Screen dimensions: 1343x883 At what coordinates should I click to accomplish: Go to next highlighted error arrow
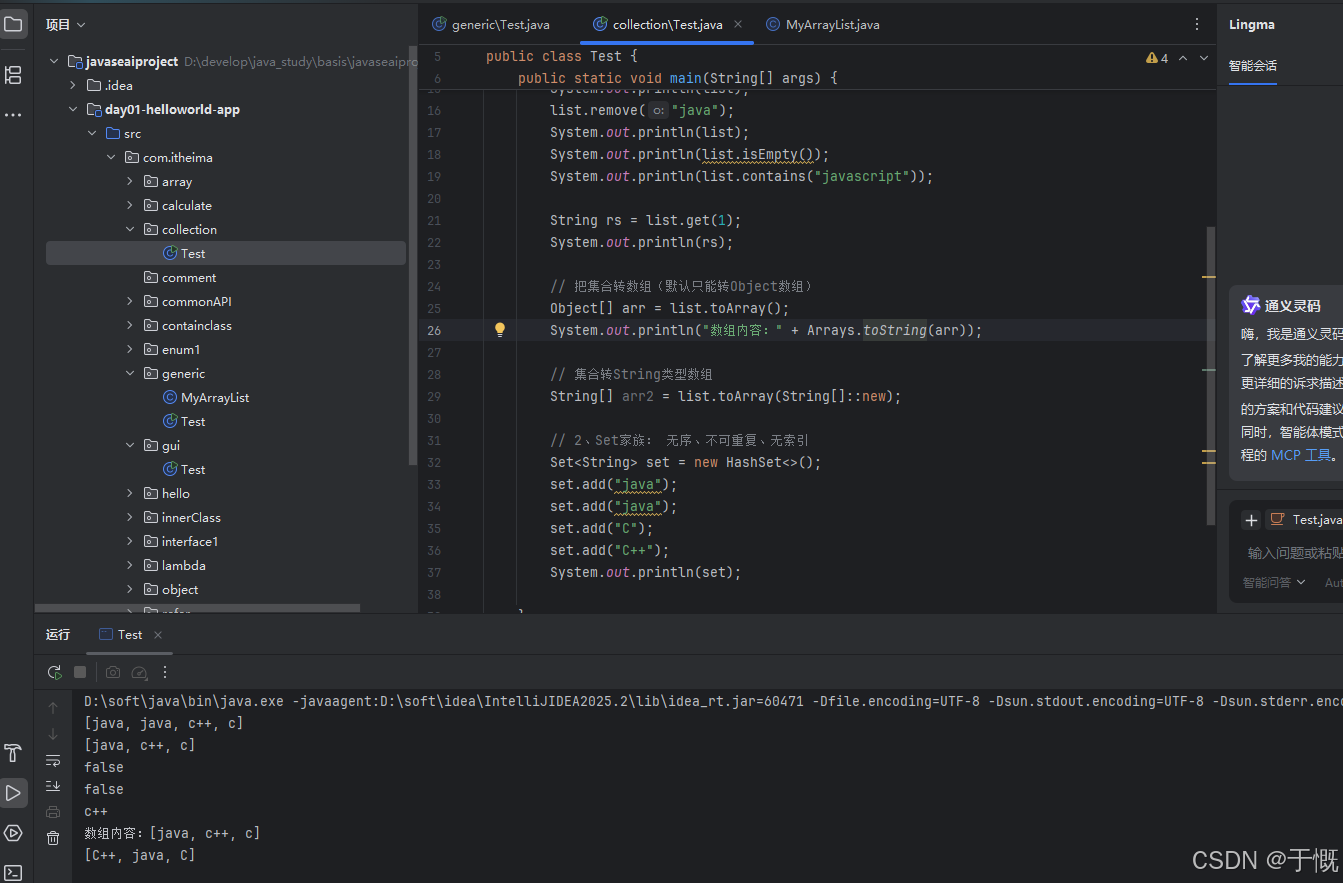point(1204,58)
